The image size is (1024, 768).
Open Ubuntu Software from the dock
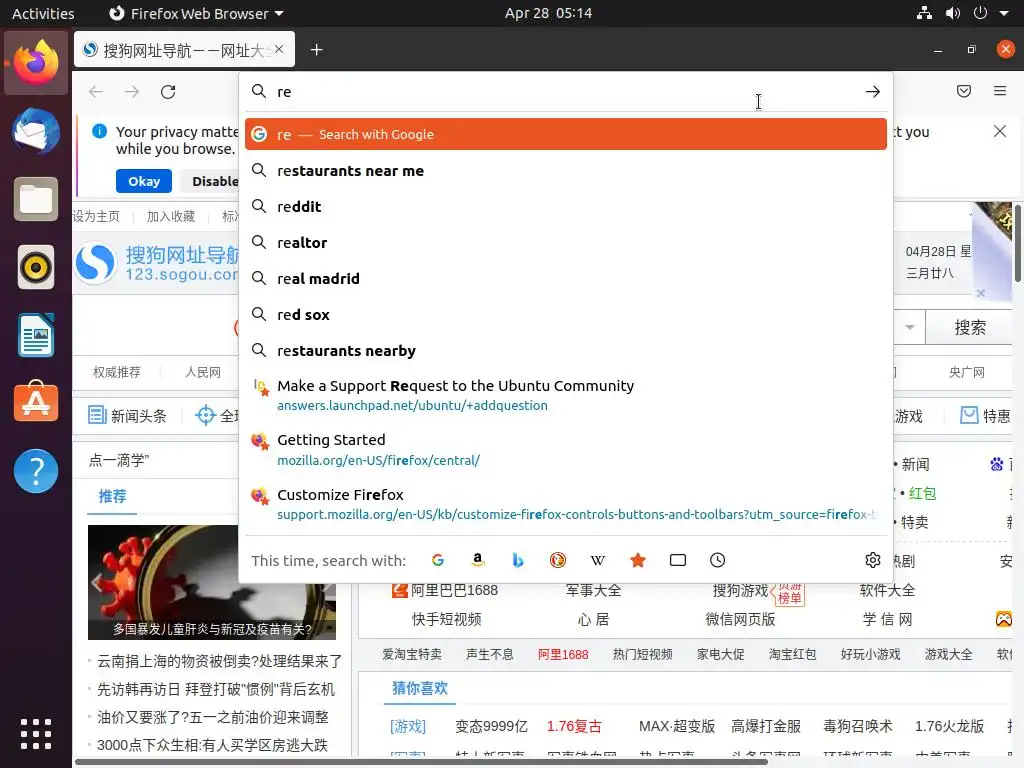tap(36, 402)
